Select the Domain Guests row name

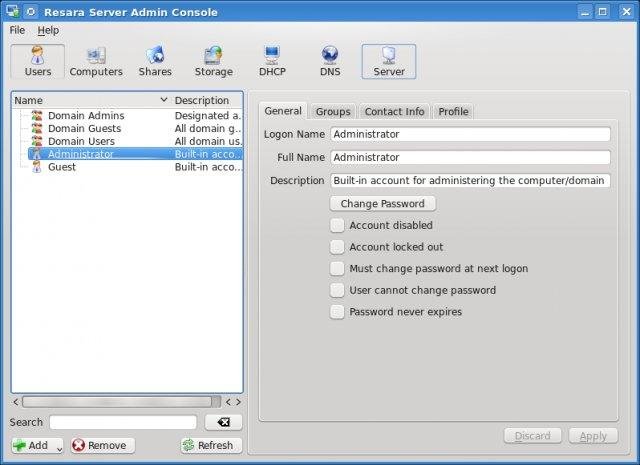84,128
